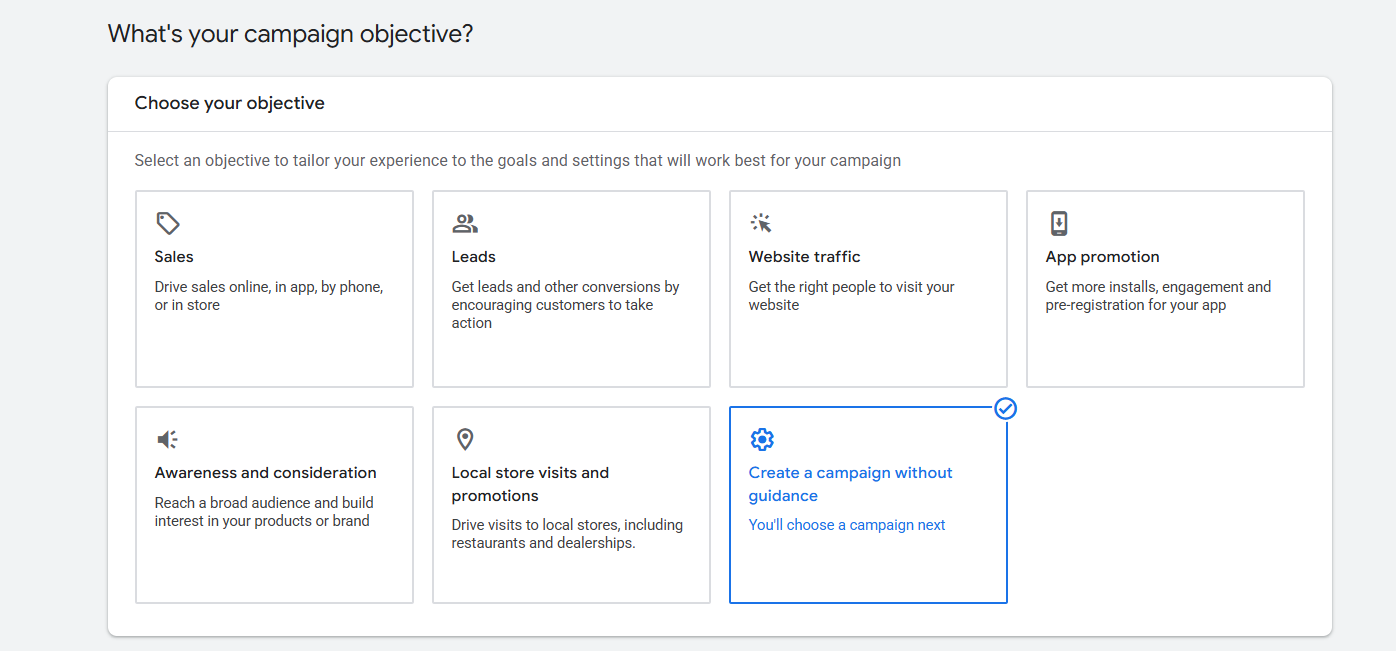
Task: Choose the Leads objective title
Action: tap(474, 257)
